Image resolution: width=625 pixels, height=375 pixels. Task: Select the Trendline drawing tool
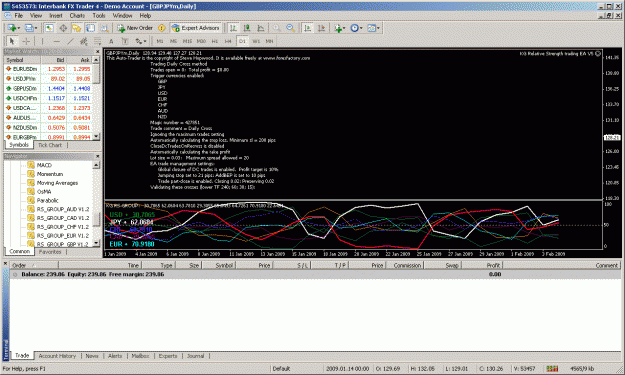[x=70, y=41]
